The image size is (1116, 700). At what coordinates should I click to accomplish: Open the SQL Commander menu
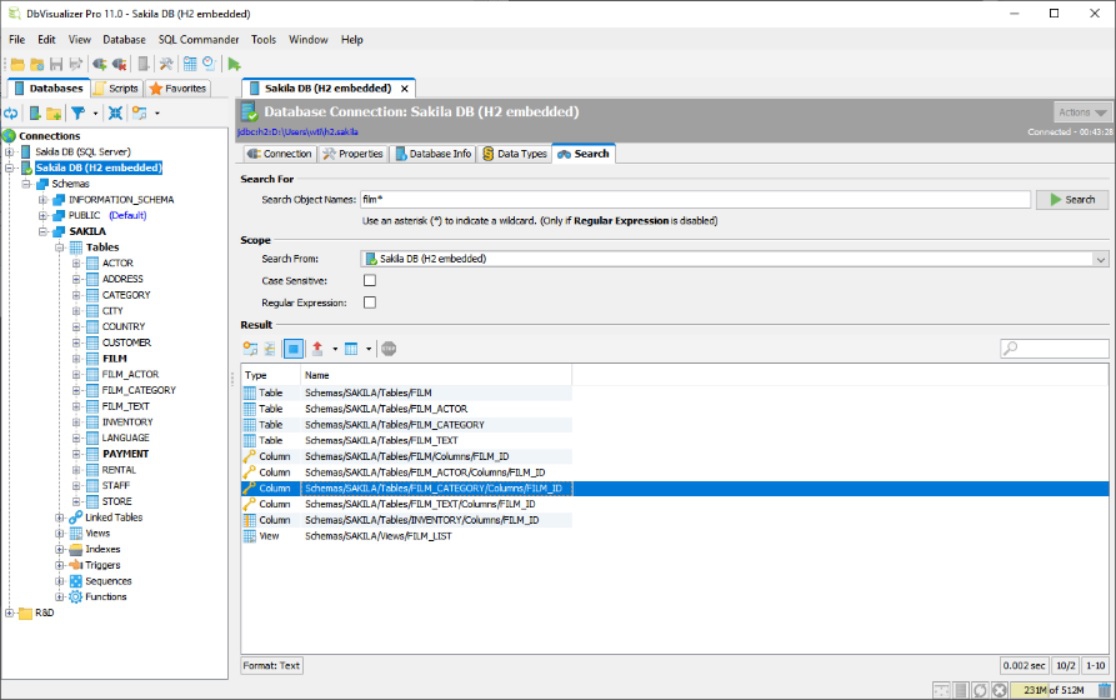tap(199, 40)
